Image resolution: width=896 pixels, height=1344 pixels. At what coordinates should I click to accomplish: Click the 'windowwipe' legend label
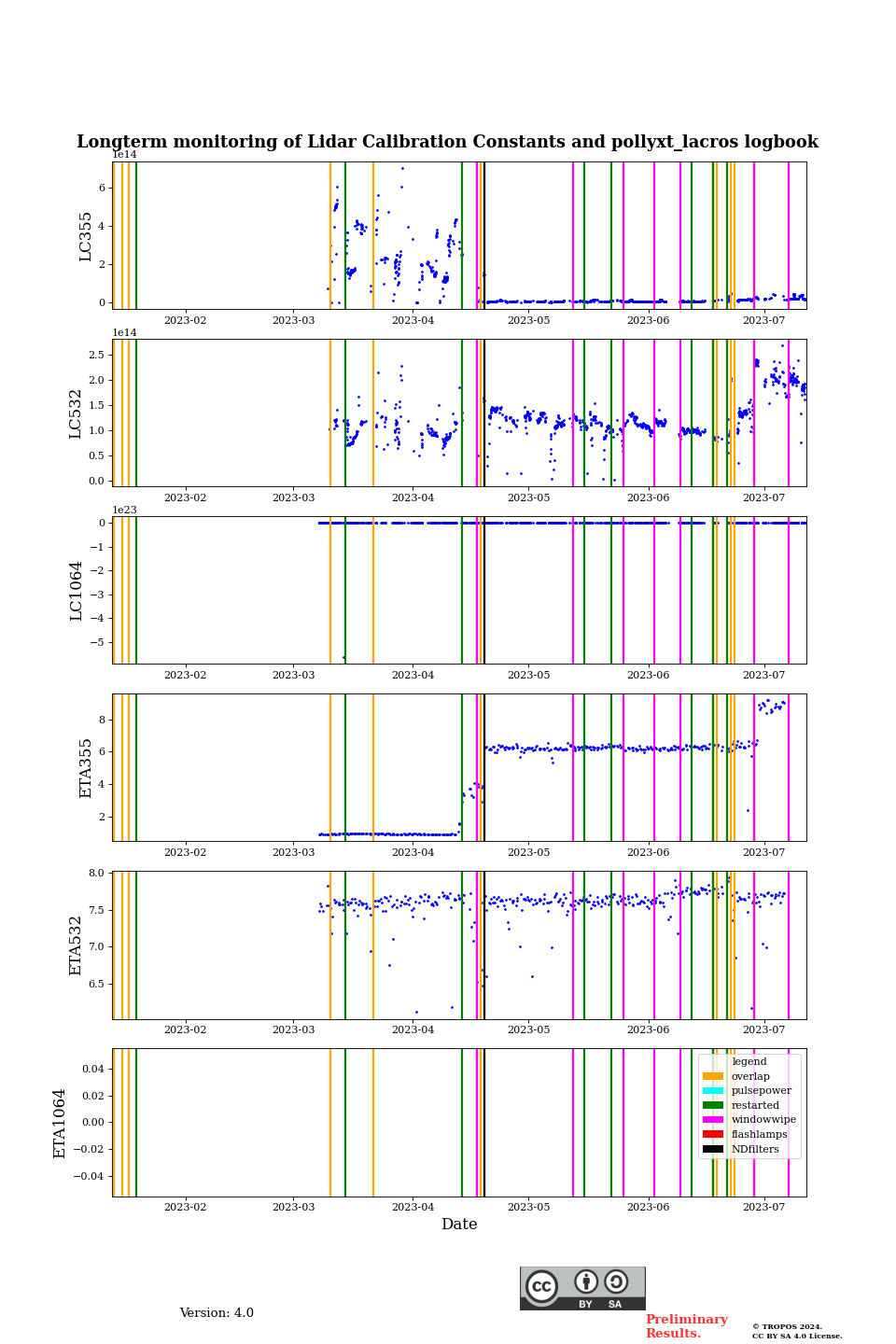(763, 1120)
